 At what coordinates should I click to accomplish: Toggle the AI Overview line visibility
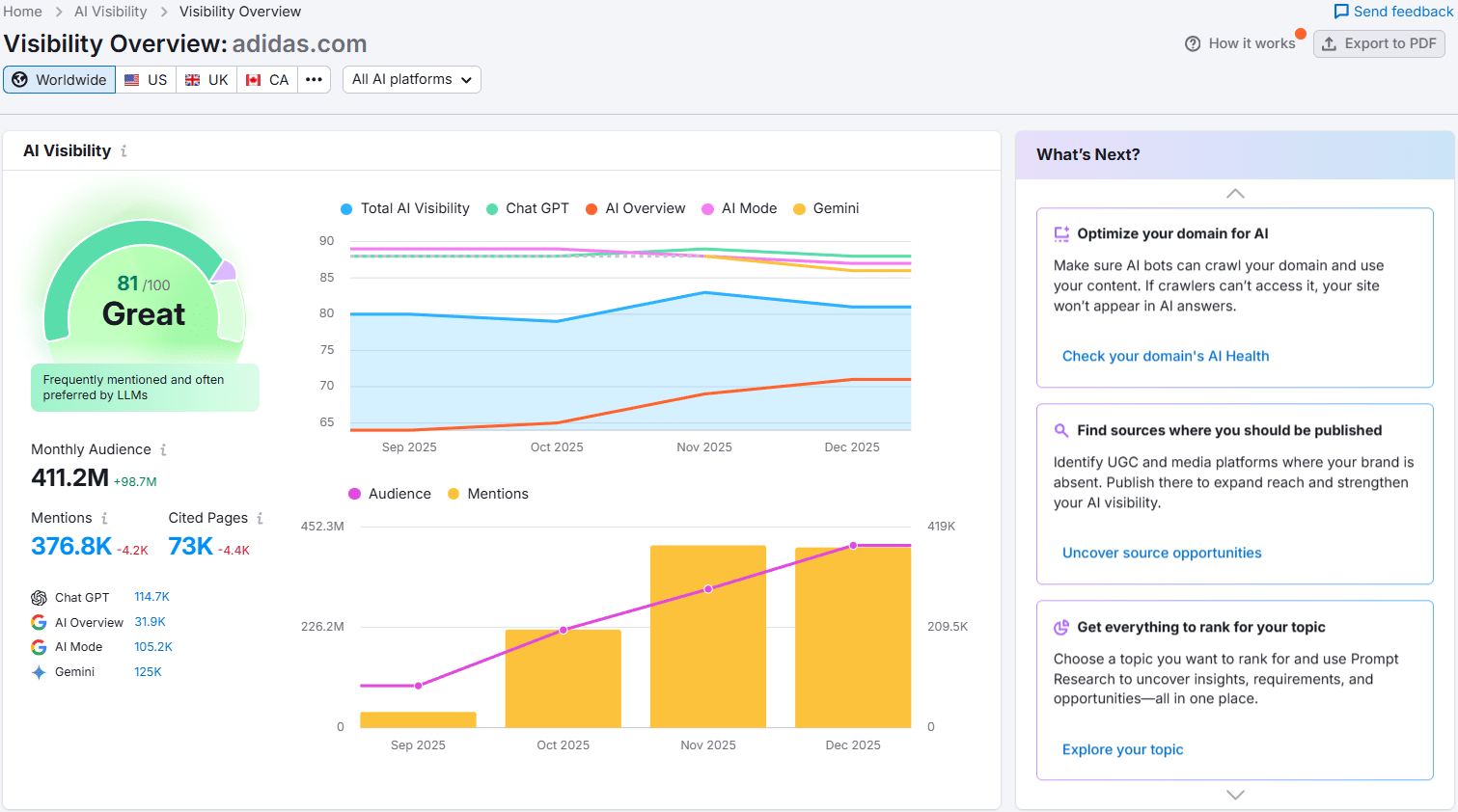(636, 208)
